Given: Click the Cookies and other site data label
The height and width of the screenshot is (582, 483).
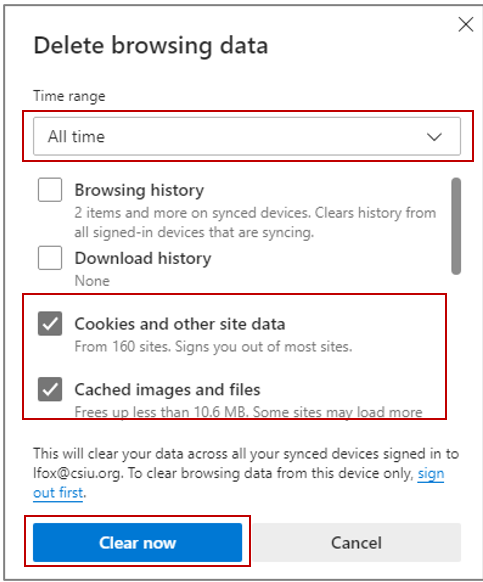Looking at the screenshot, I should 180,324.
